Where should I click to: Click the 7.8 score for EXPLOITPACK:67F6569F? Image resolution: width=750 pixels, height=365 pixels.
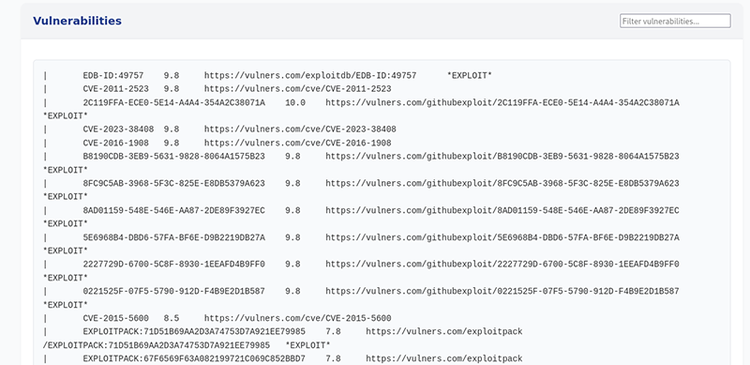pyautogui.click(x=333, y=359)
